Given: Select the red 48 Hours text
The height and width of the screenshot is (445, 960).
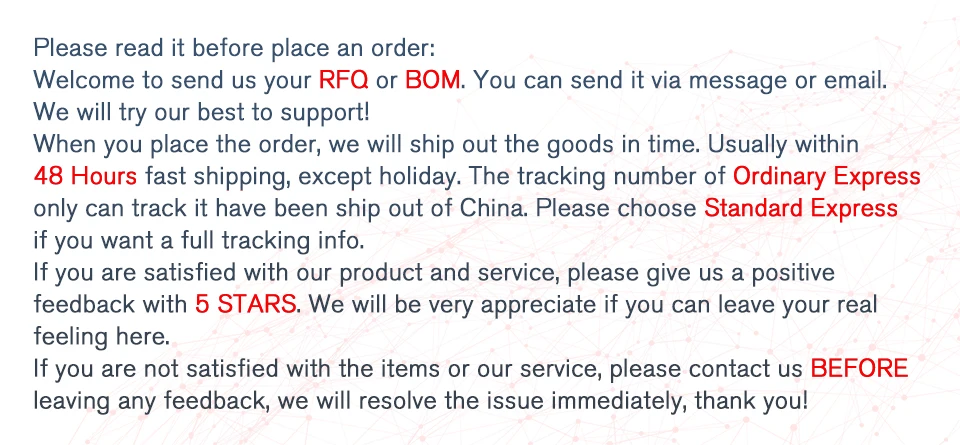Looking at the screenshot, I should [x=85, y=177].
